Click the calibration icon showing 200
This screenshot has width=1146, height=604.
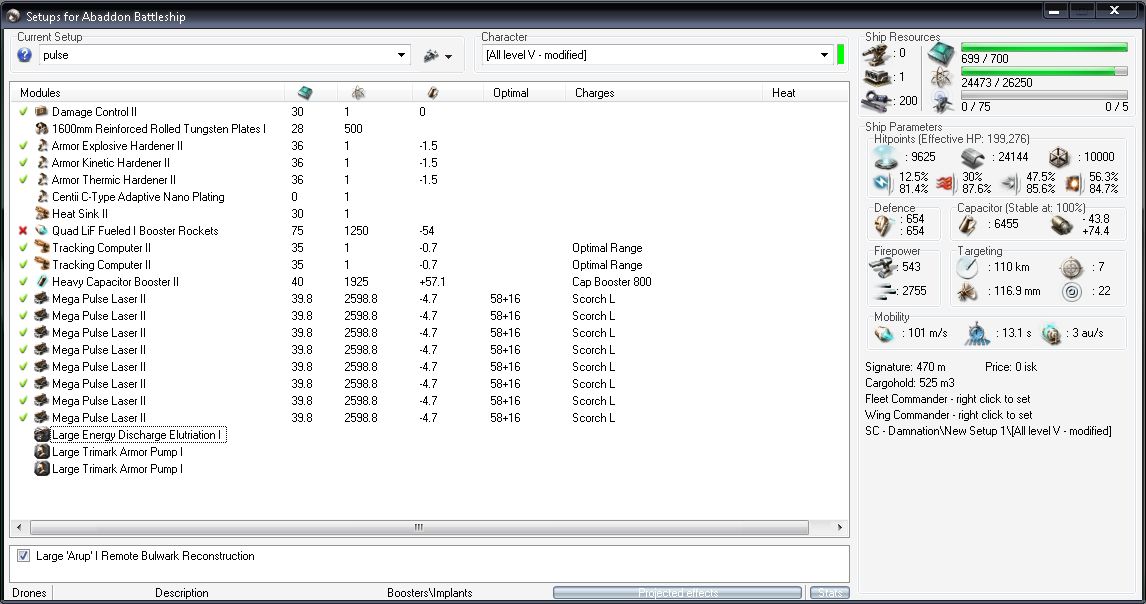click(876, 101)
